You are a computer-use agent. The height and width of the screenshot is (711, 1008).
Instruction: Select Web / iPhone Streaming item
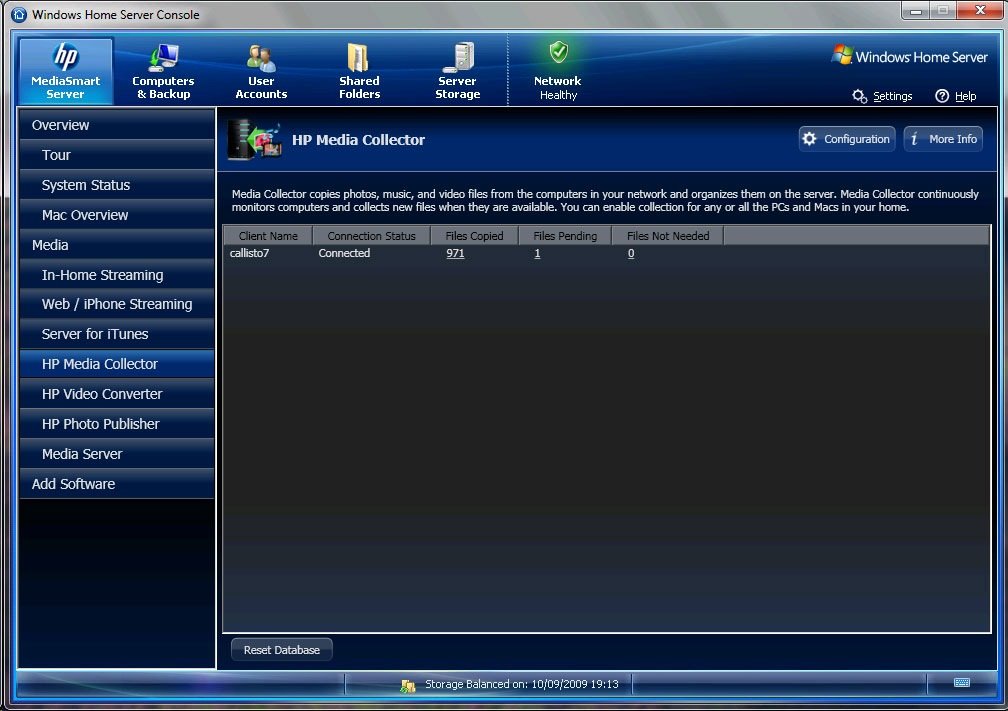click(117, 304)
